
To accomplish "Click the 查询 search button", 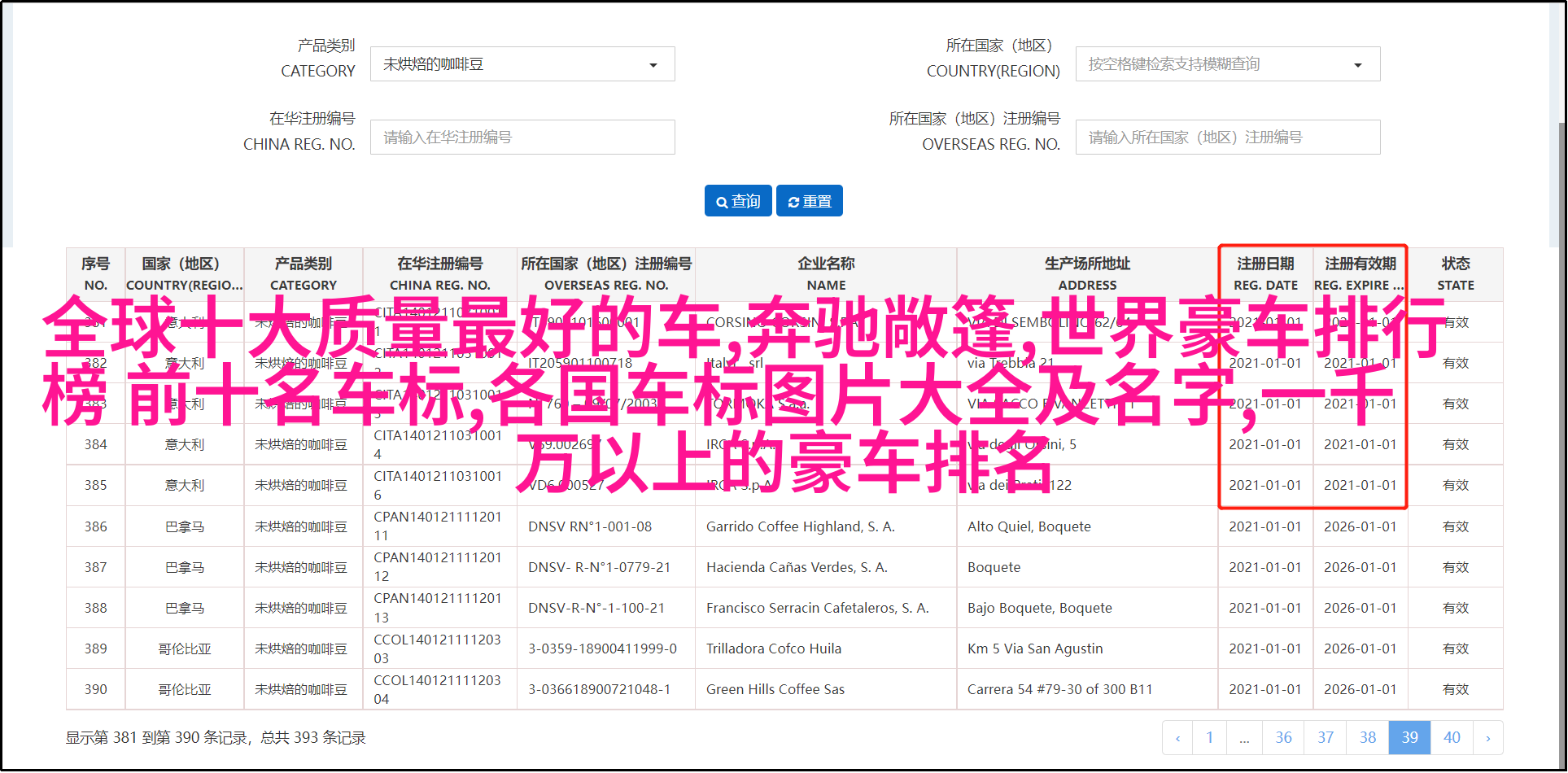I will click(738, 201).
